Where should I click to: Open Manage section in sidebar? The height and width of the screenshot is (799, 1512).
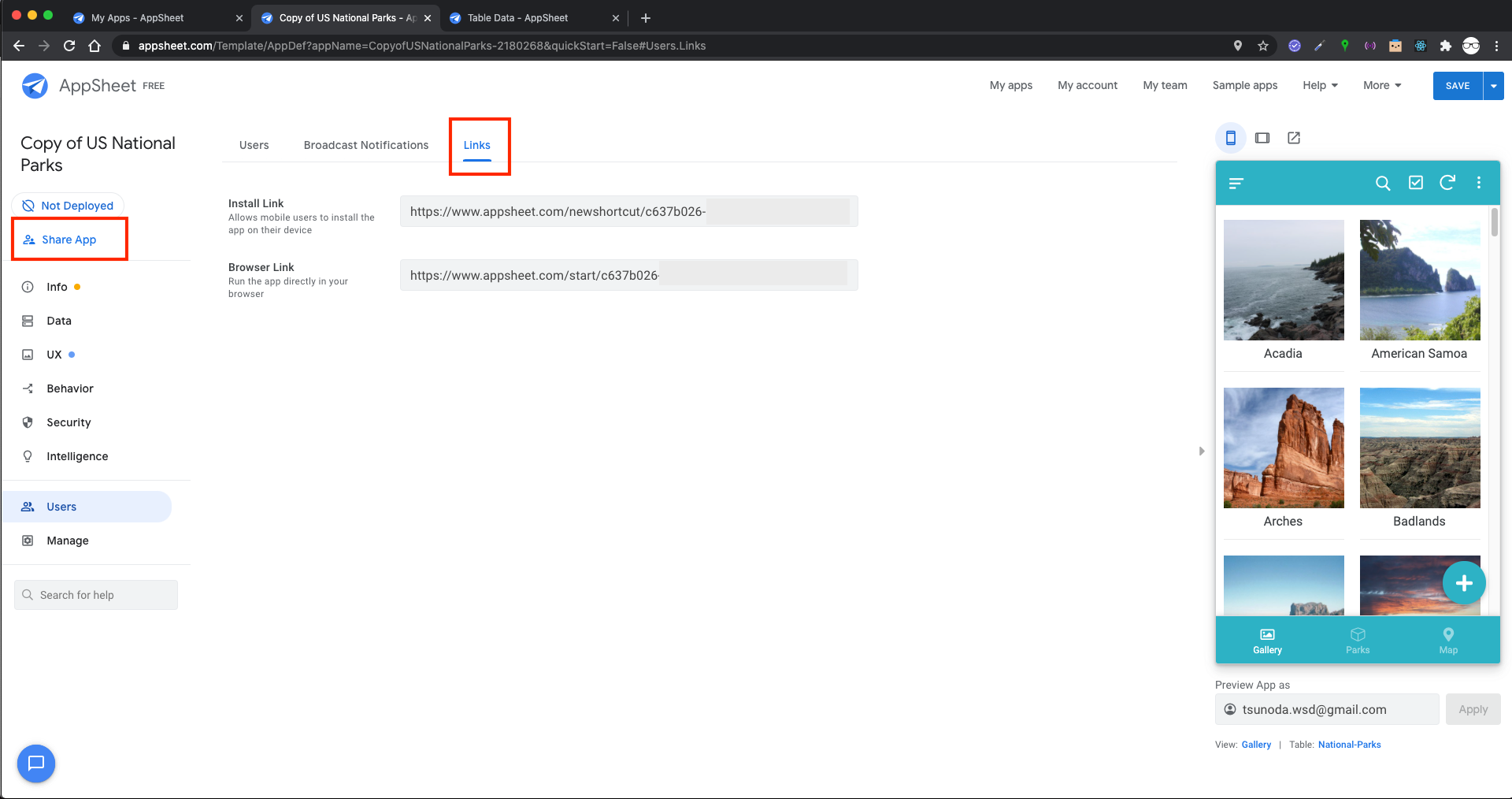68,541
